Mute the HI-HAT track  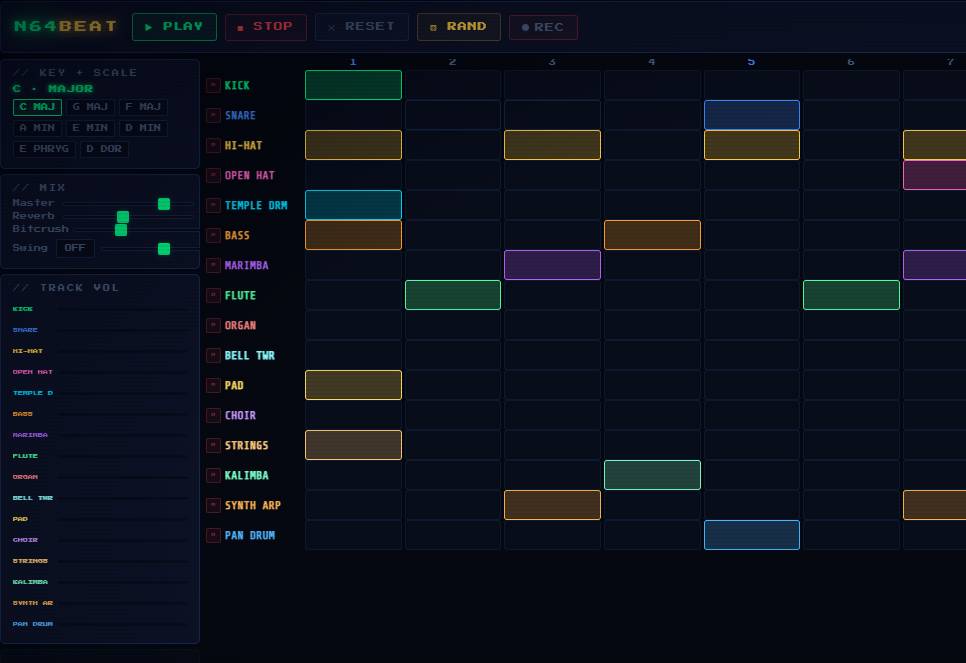213,145
